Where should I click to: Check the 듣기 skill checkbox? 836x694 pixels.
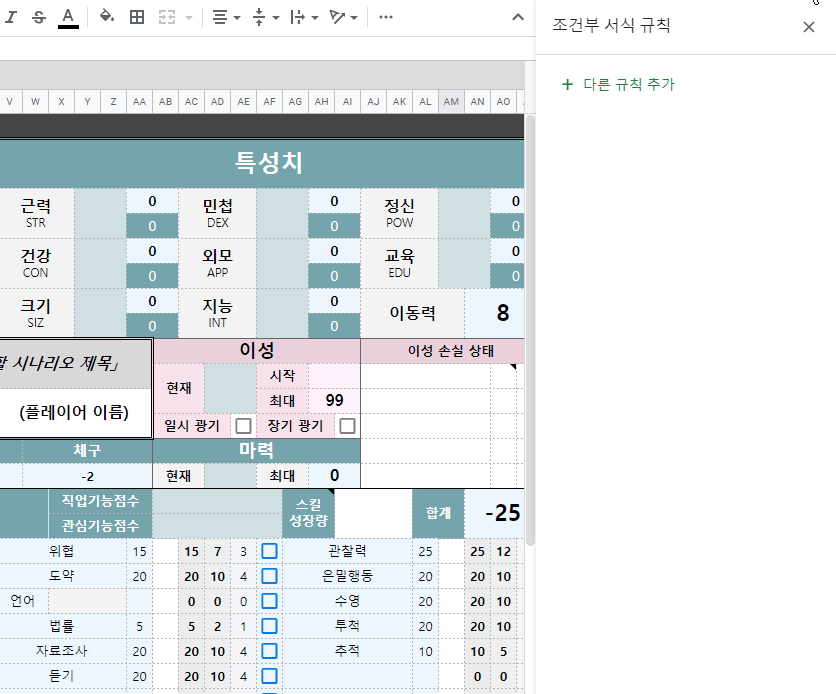click(x=269, y=676)
